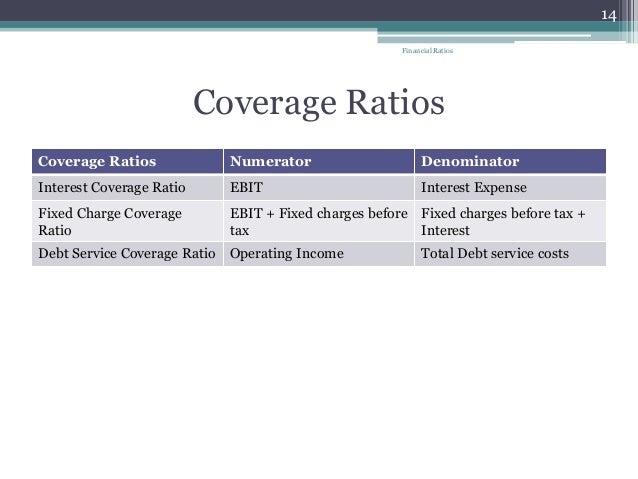Click the "Numerator" column header
The height and width of the screenshot is (479, 638).
click(x=319, y=161)
